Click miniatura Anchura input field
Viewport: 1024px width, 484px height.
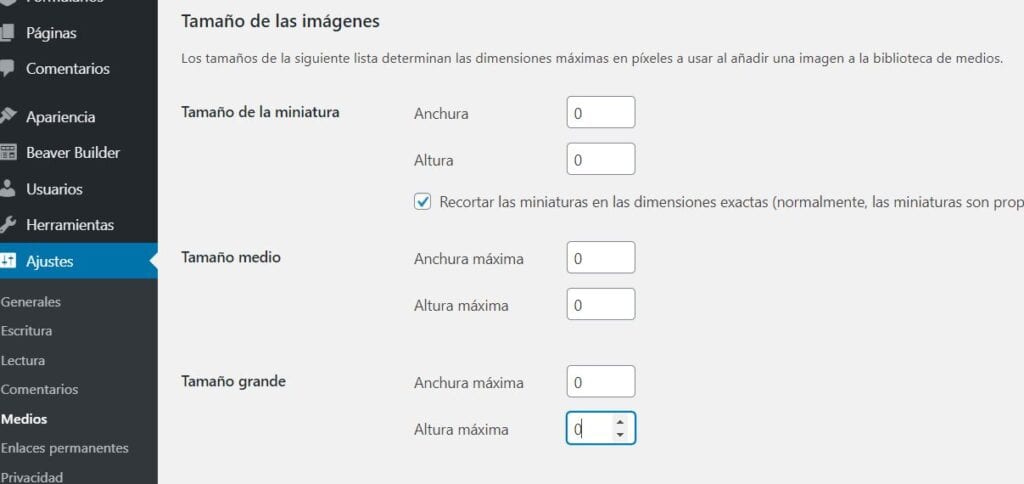[601, 112]
